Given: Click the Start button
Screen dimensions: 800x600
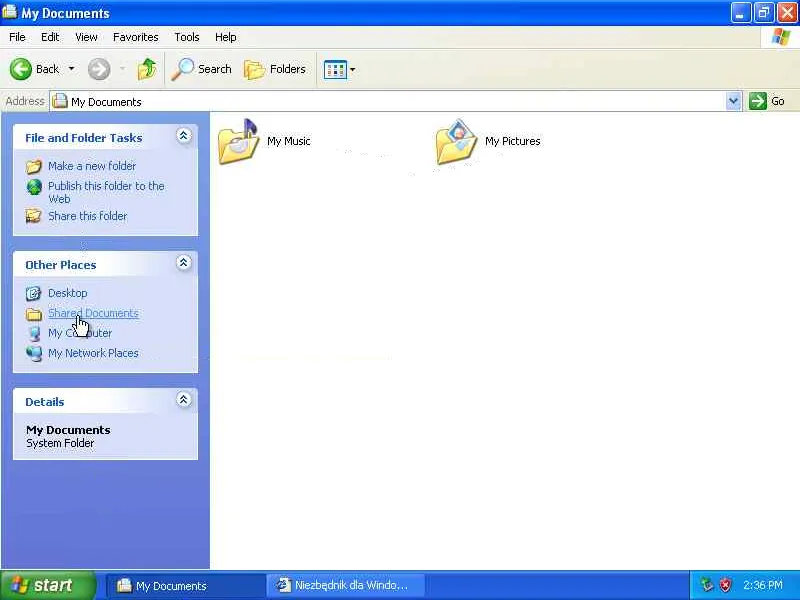Looking at the screenshot, I should coord(48,585).
